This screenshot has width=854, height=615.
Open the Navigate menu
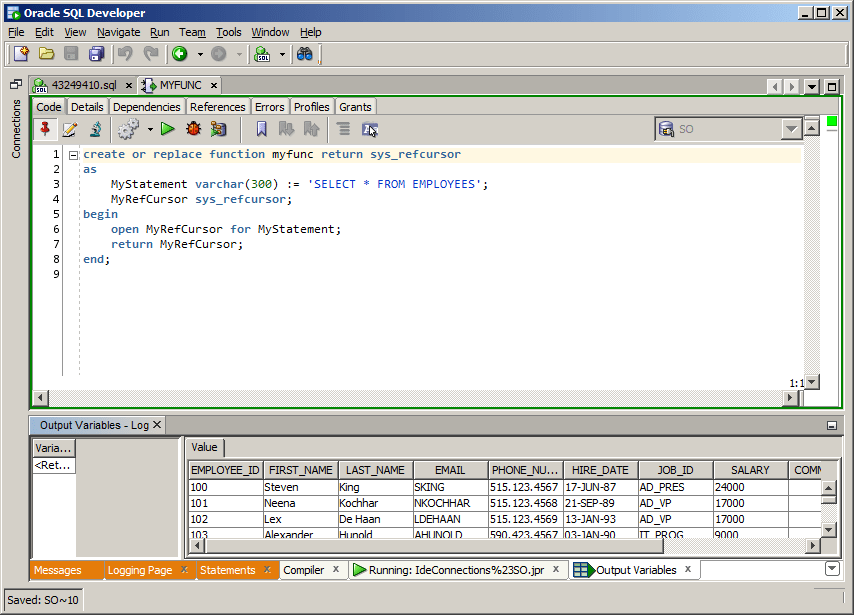point(118,32)
